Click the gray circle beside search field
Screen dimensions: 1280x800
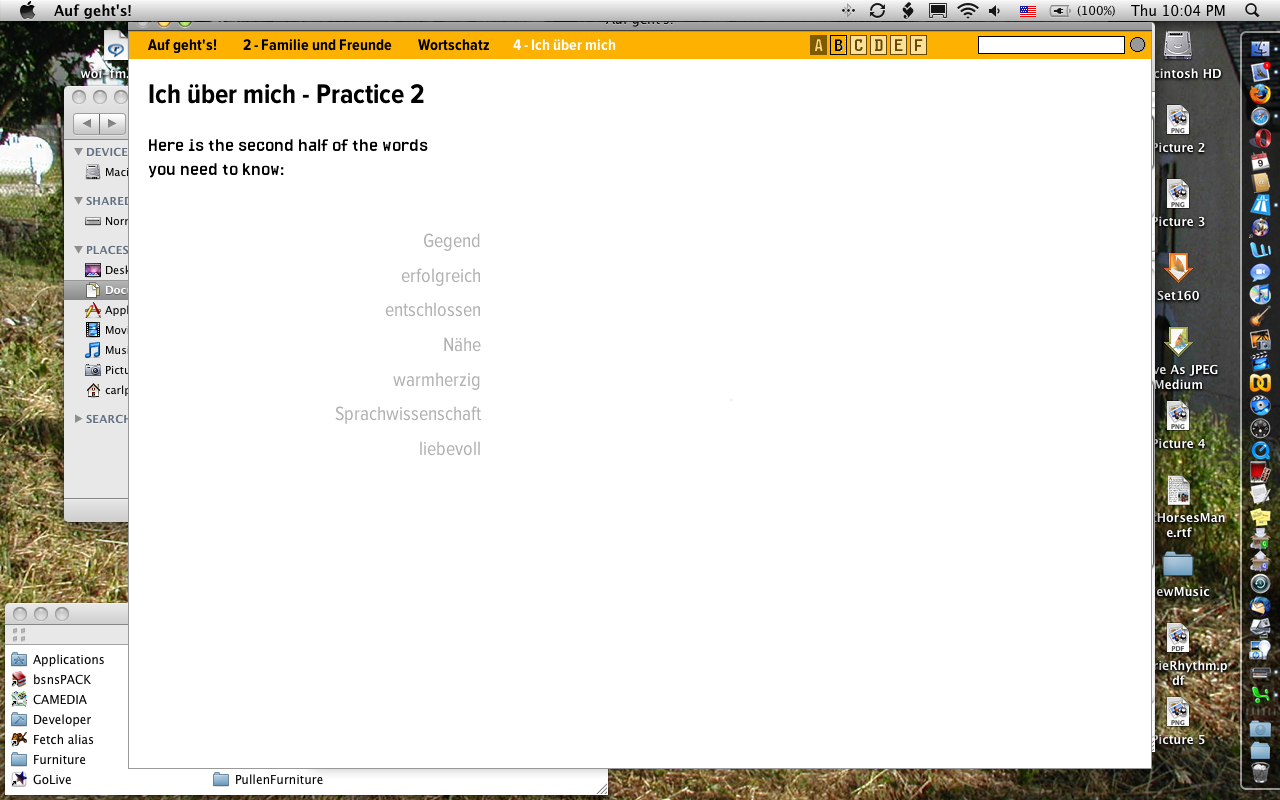point(1137,45)
